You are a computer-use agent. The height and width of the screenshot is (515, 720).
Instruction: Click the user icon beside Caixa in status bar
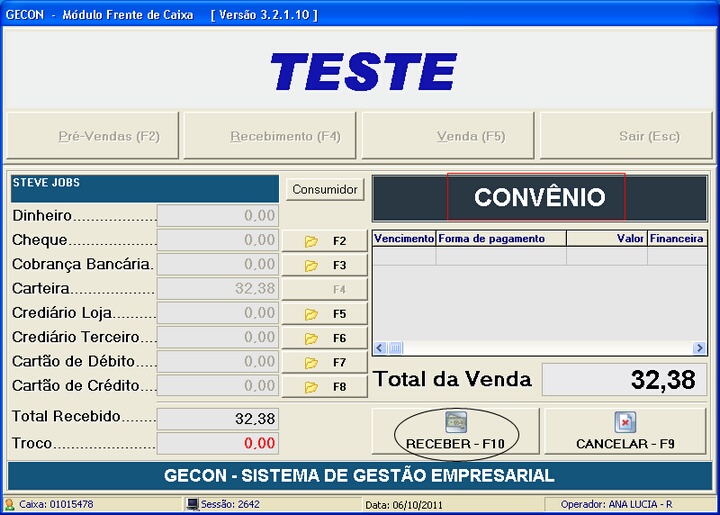10,504
